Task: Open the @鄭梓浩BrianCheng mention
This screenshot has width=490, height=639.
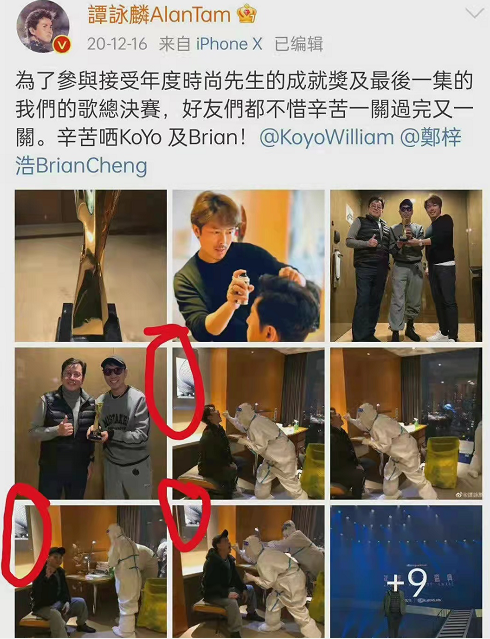Action: 238,152
